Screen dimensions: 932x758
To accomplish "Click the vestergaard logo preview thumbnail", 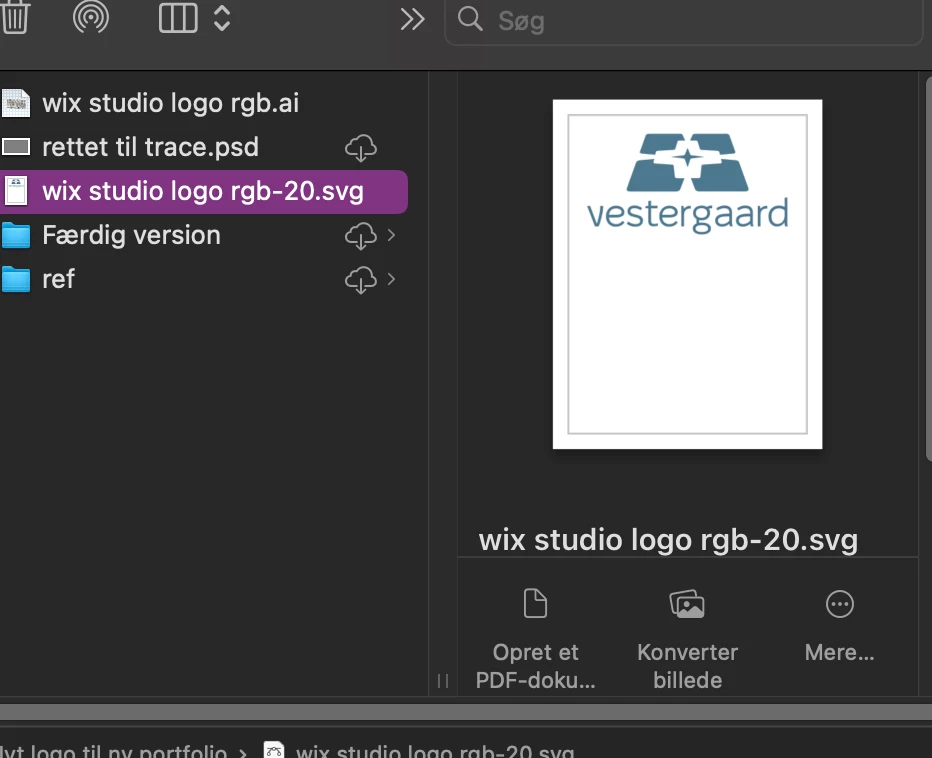I will (x=688, y=274).
